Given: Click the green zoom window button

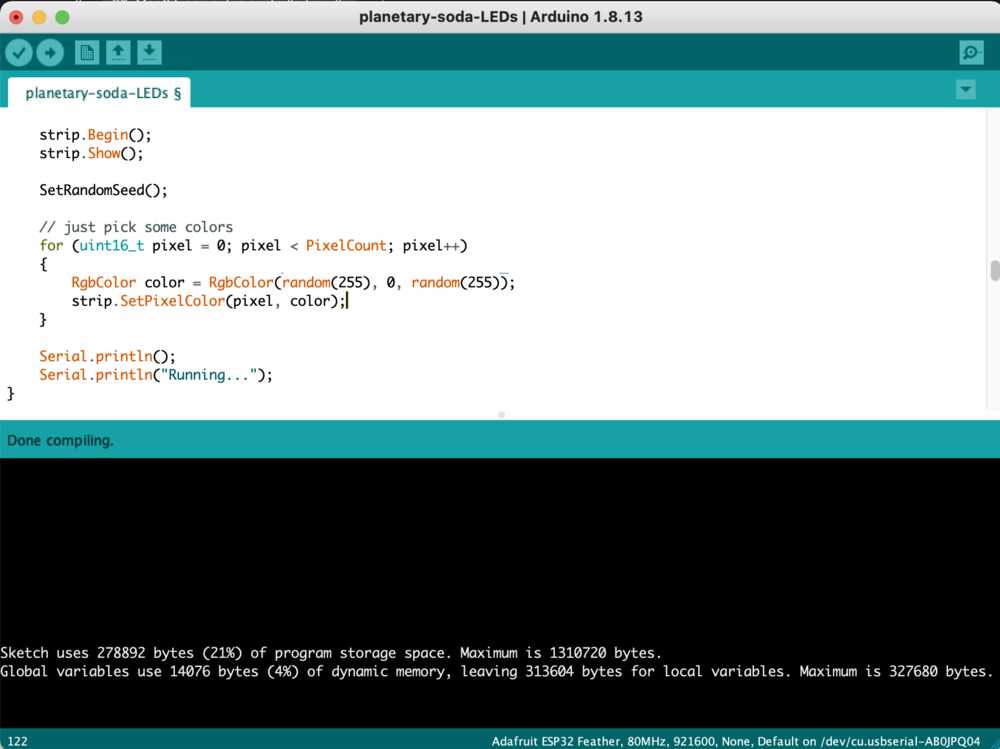Looking at the screenshot, I should pos(62,17).
